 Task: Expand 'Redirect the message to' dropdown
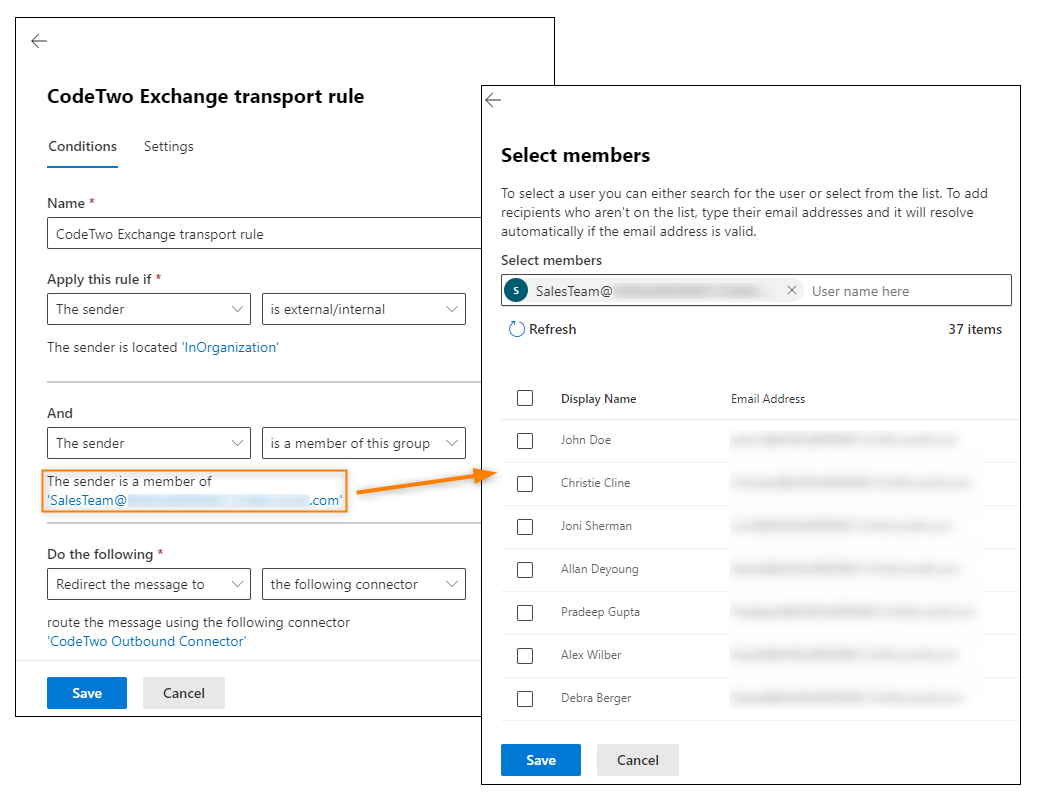pyautogui.click(x=149, y=584)
